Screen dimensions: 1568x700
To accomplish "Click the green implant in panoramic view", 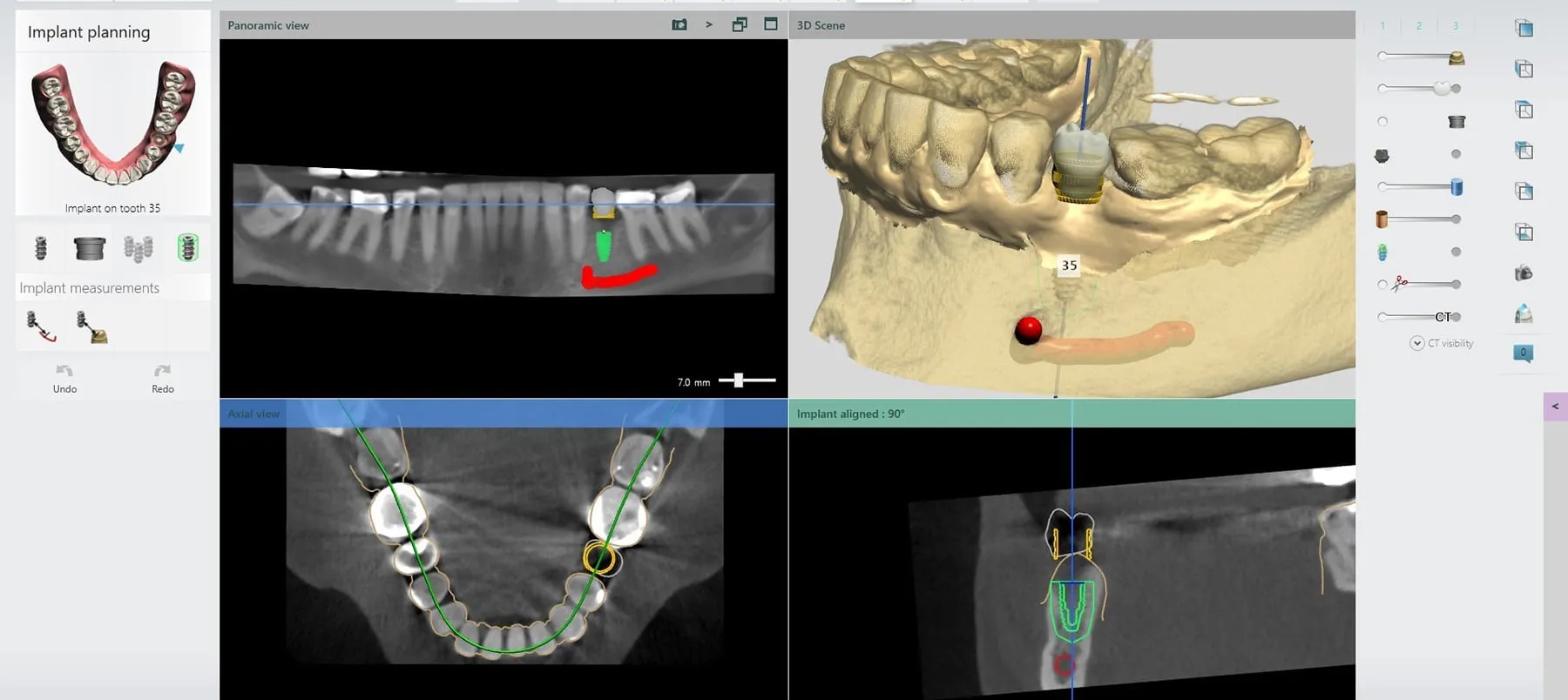I will (603, 246).
